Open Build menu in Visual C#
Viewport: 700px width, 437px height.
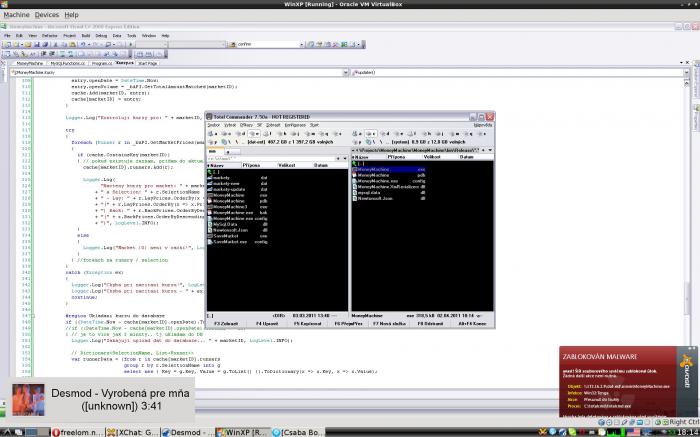coord(86,36)
